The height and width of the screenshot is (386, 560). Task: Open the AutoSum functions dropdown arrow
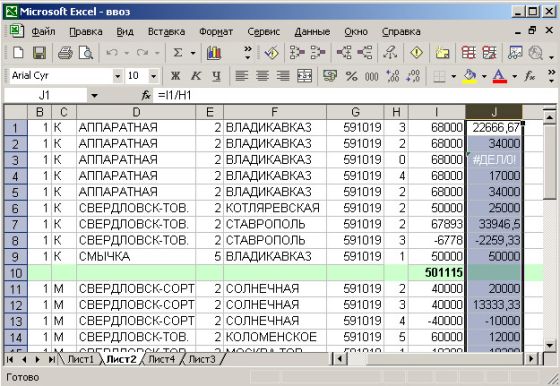pyautogui.click(x=193, y=53)
